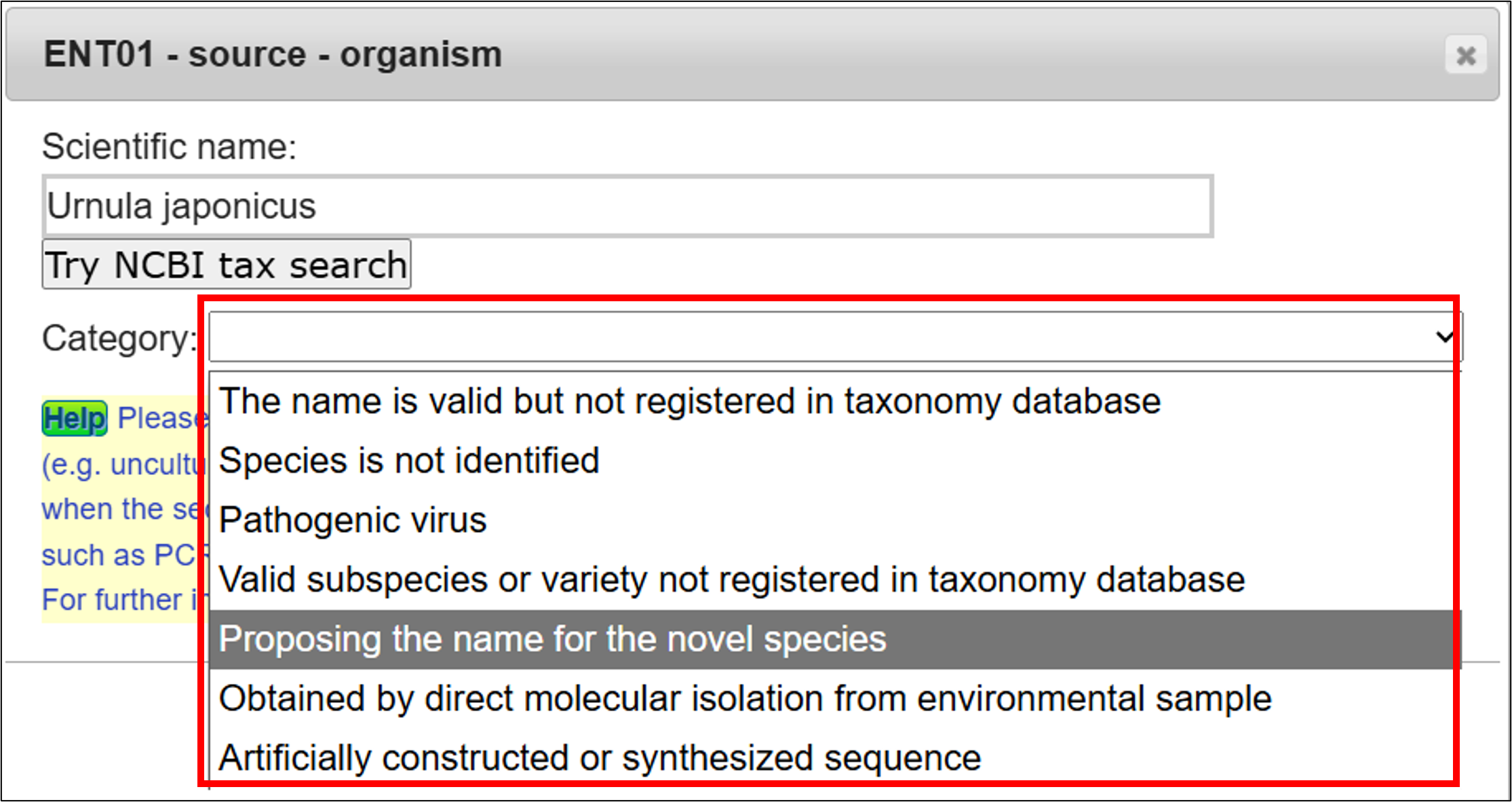Viewport: 1512px width, 802px height.
Task: Click the Category dropdown chevron arrow
Action: tap(1443, 337)
